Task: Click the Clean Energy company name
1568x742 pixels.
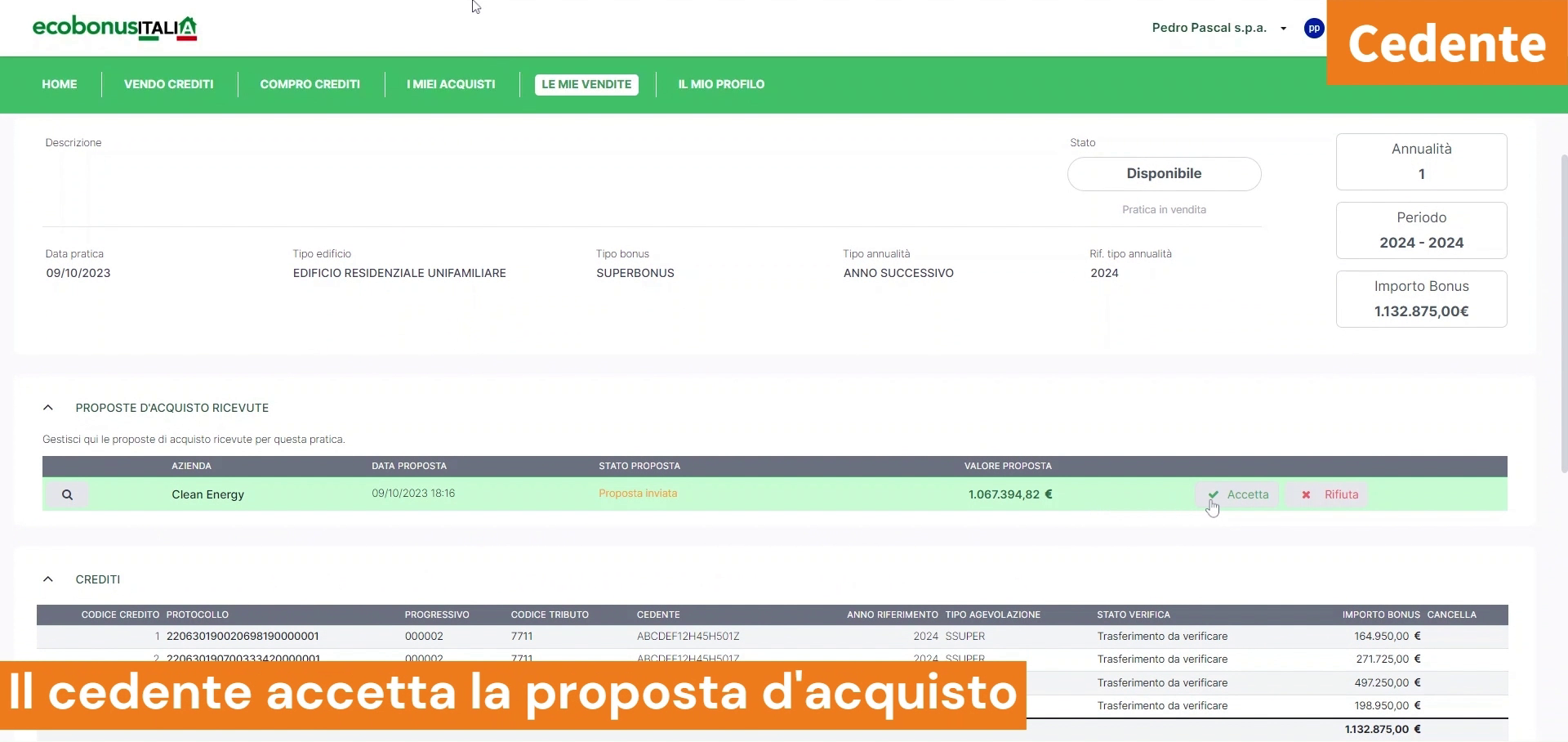Action: click(207, 494)
